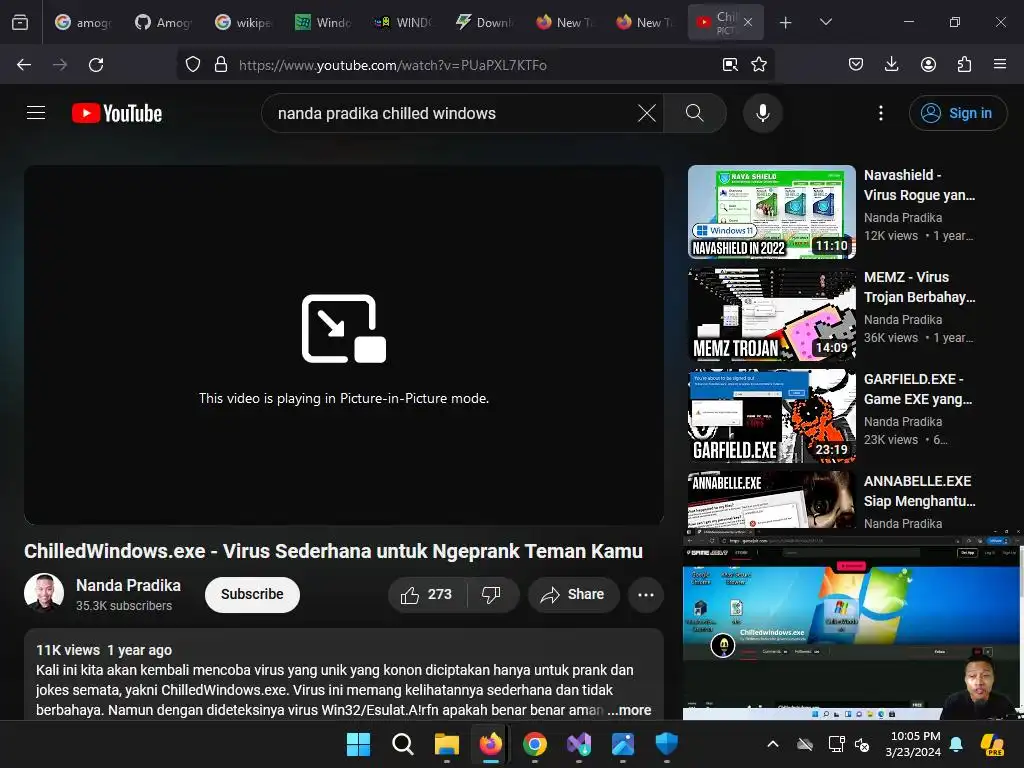Click Picture-in-Picture placeholder icon in player

point(344,328)
